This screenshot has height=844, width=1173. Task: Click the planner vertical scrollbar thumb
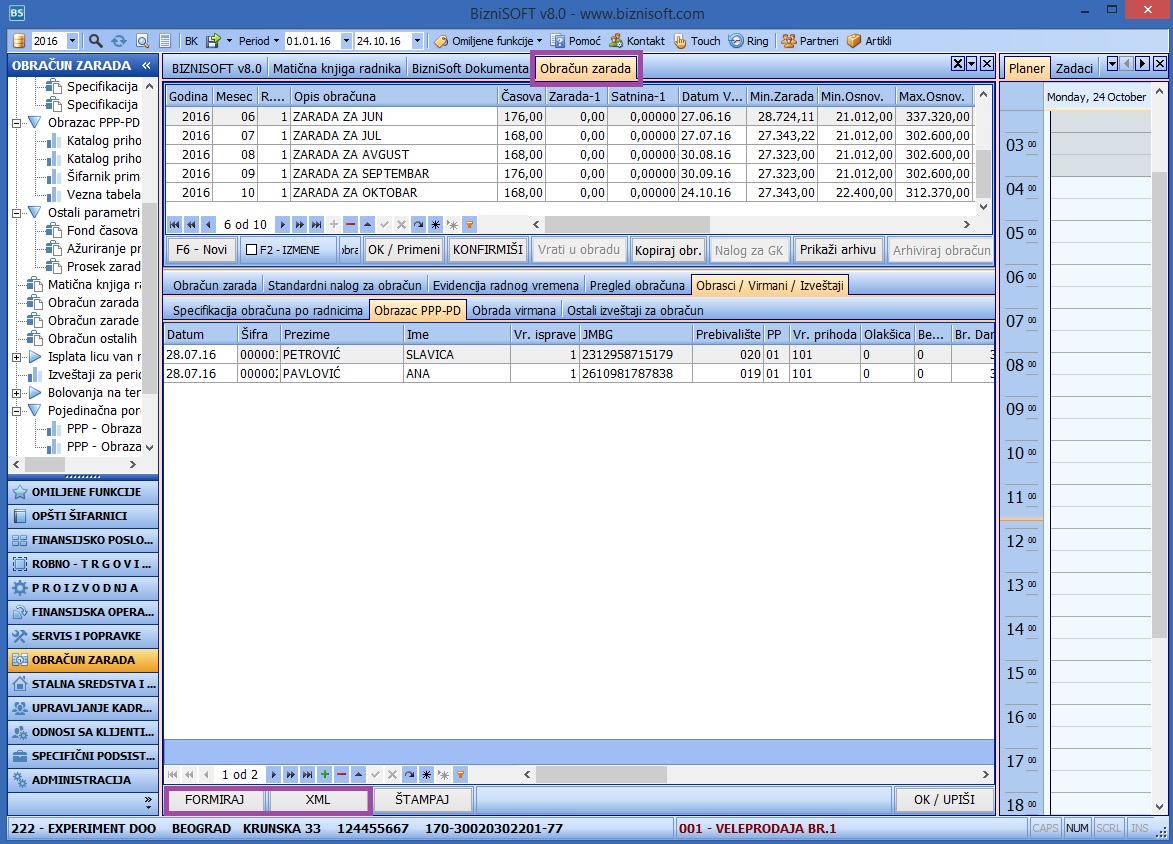coord(1160,404)
